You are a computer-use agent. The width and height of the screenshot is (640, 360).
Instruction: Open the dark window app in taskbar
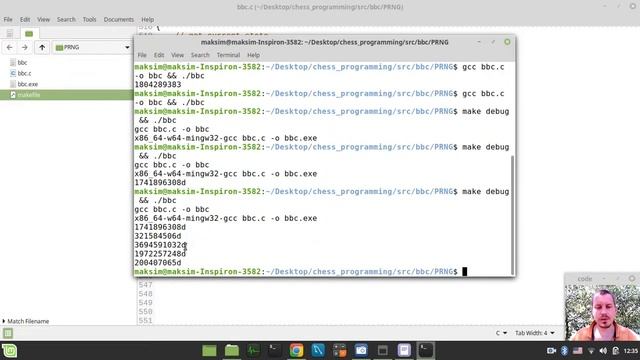coord(382,351)
